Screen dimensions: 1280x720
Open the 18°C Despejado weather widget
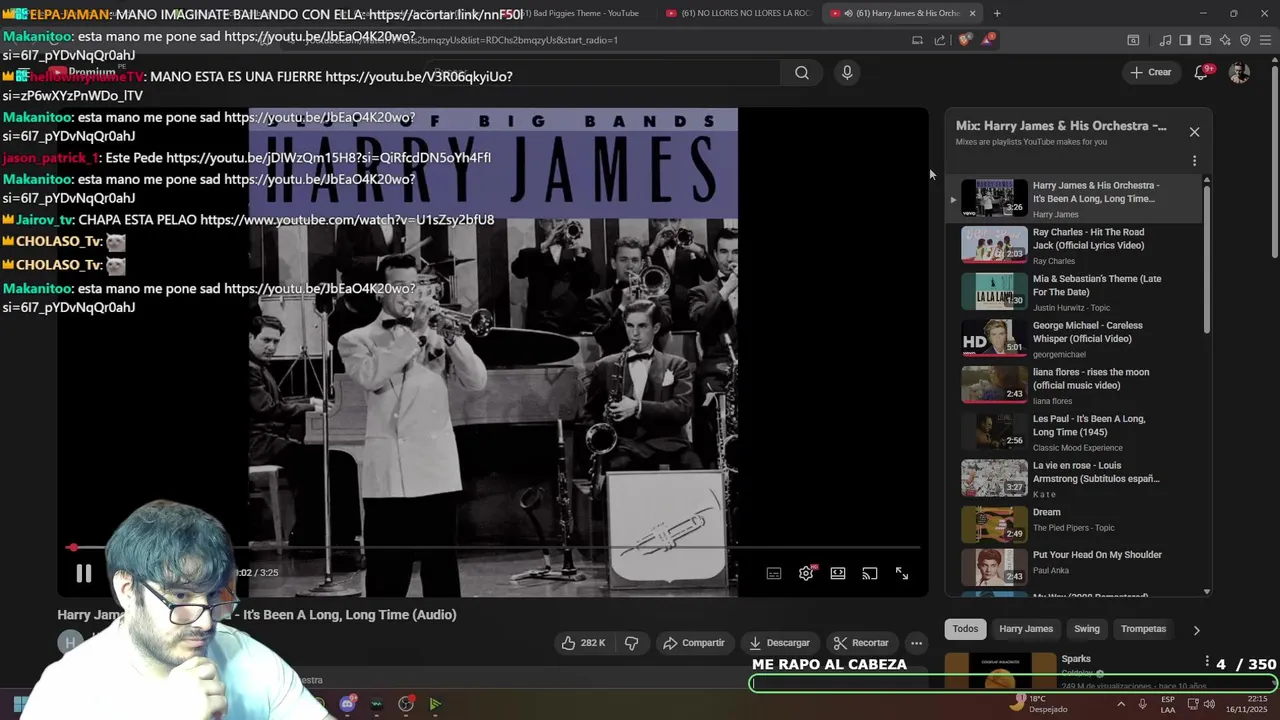coord(1037,704)
